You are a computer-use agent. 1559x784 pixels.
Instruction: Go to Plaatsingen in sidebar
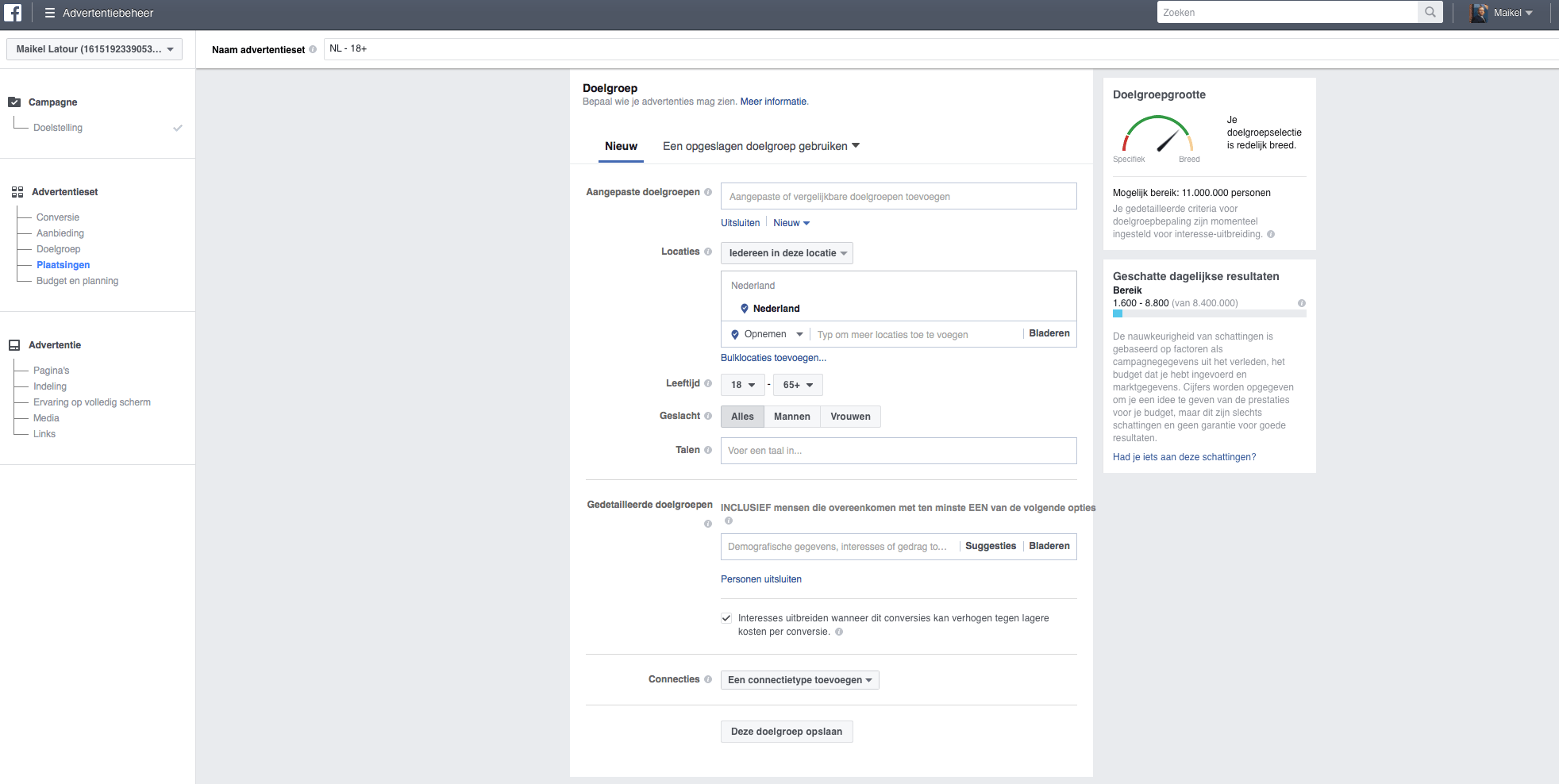[x=64, y=265]
